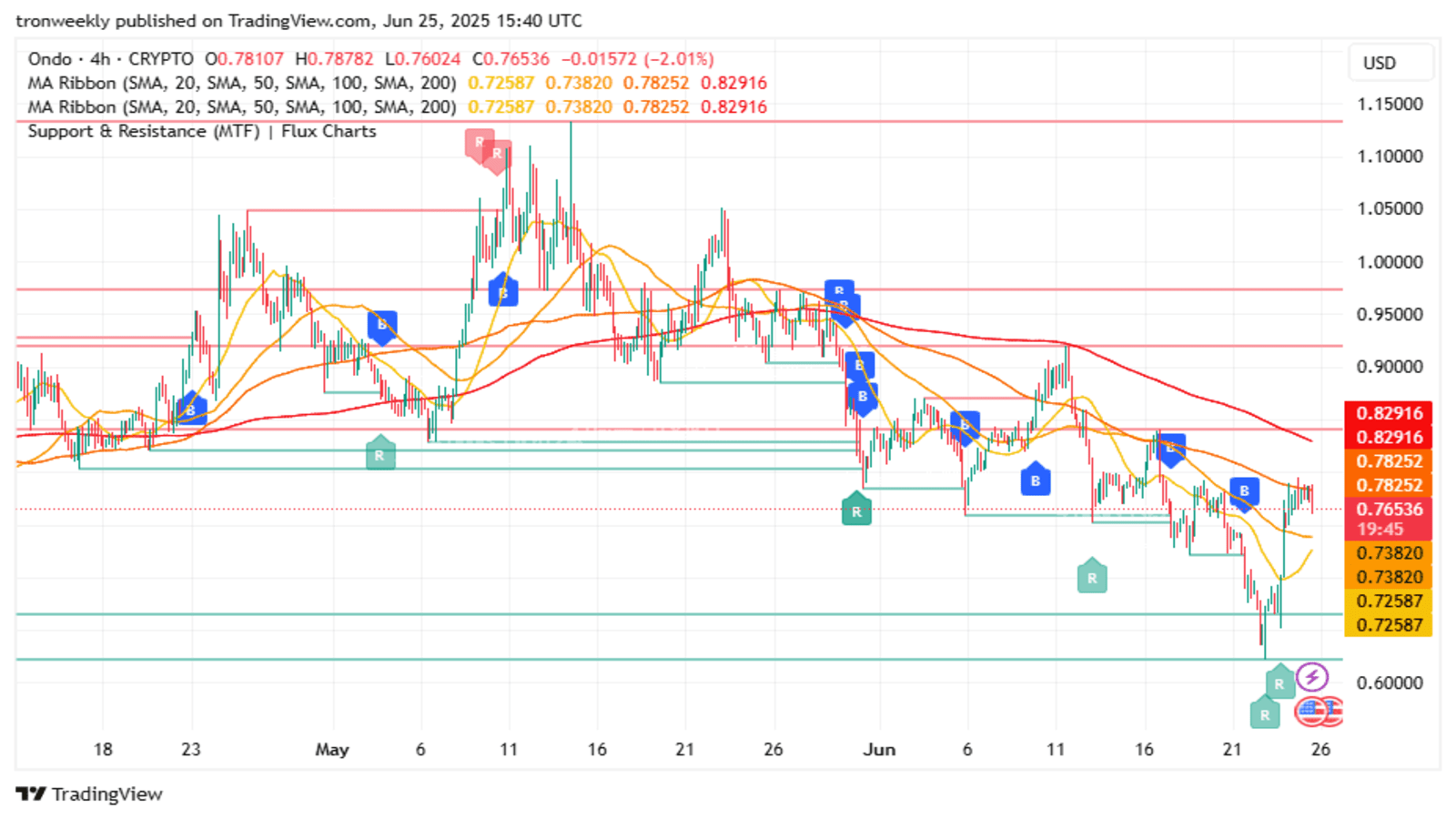The width and height of the screenshot is (1456, 819).
Task: Click the open value O0.78107
Action: coord(245,59)
